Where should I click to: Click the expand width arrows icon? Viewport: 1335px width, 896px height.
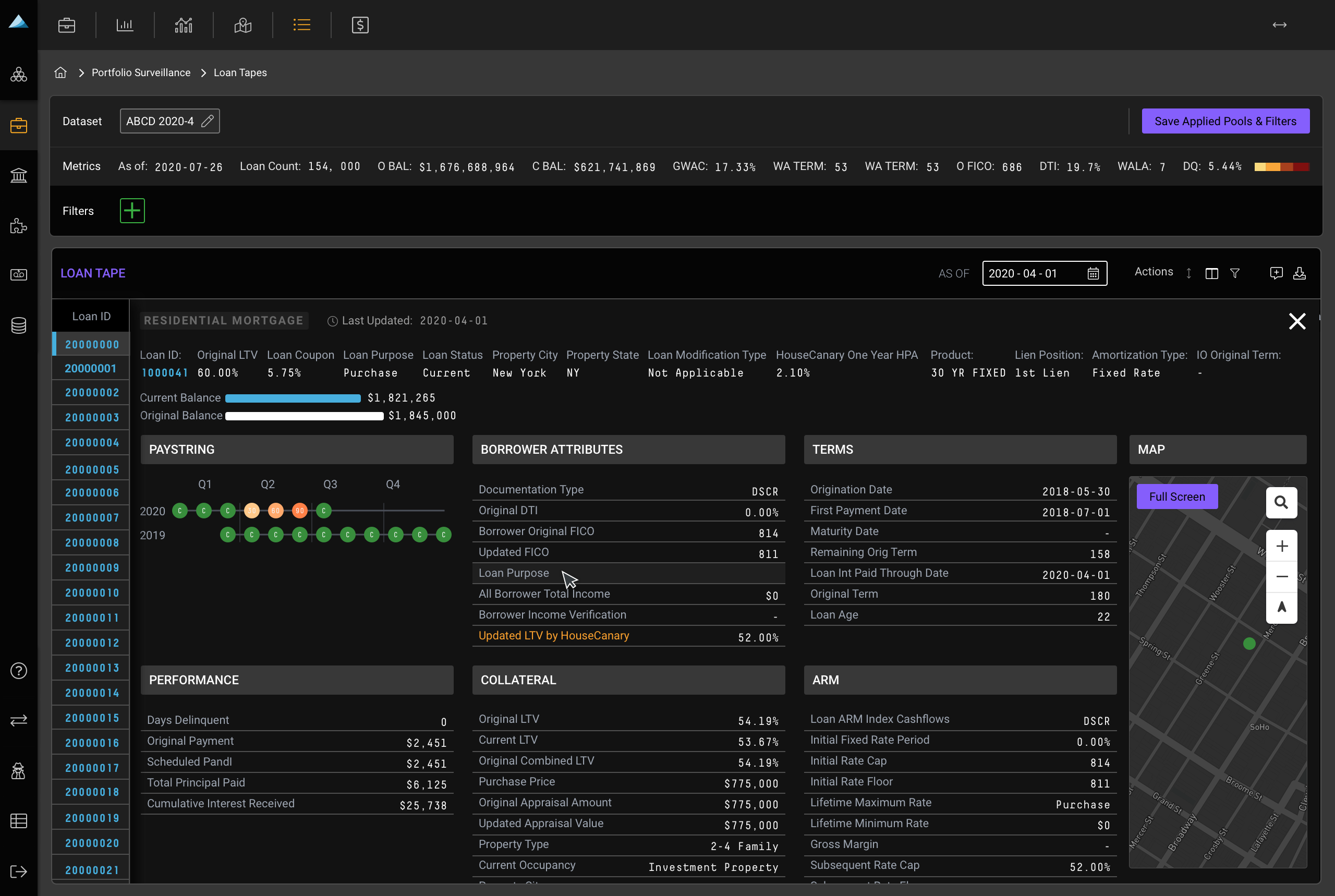point(1280,25)
